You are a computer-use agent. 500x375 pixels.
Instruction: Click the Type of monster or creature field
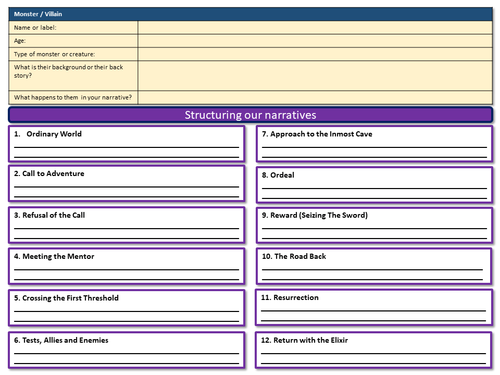315,54
